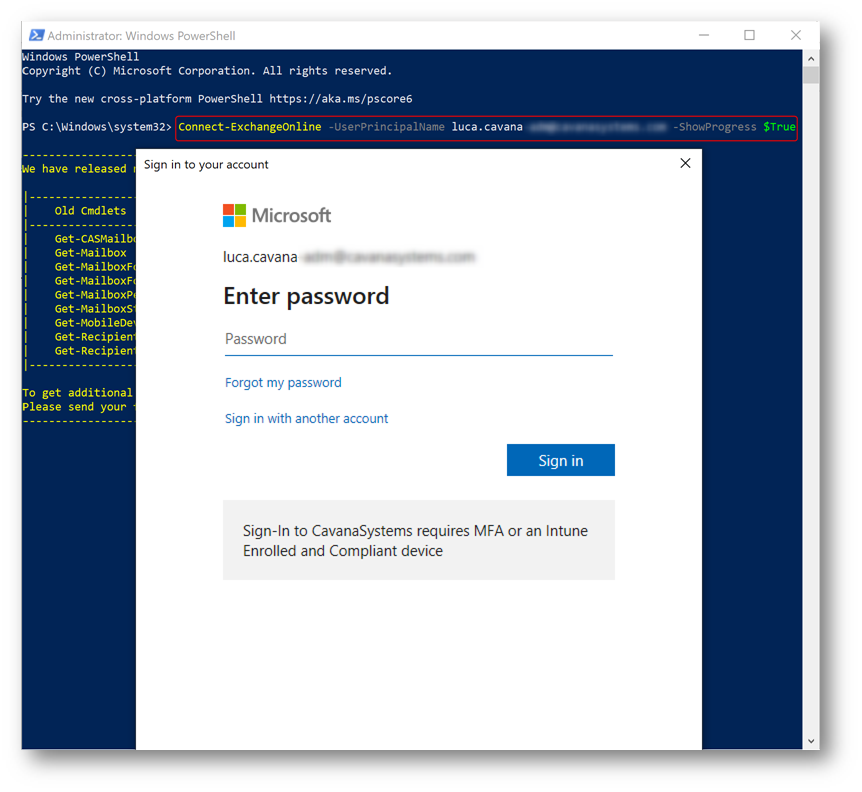Click the Old Cmdlets heading text
Screen dimensions: 862x792
point(90,211)
